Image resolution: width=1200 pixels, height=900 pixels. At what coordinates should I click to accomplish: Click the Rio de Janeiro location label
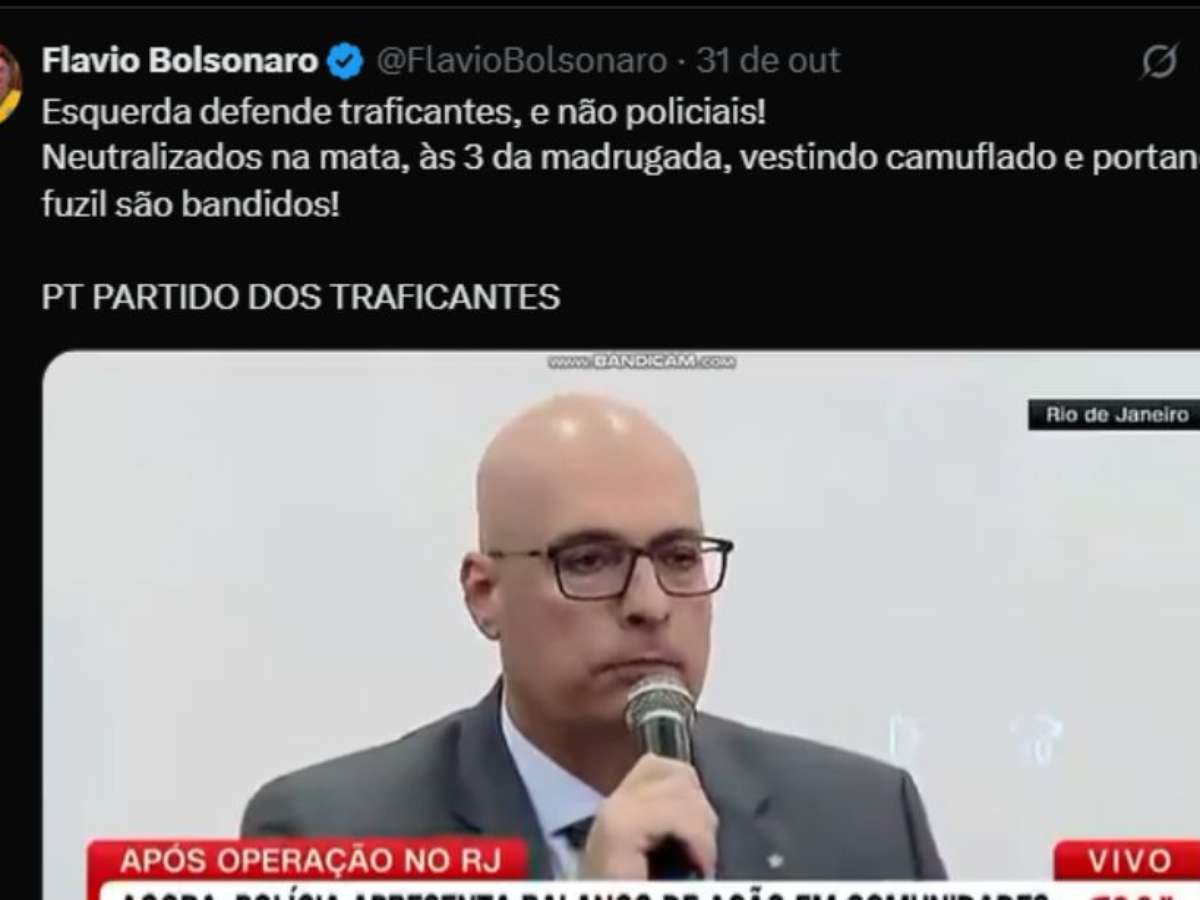[1116, 414]
